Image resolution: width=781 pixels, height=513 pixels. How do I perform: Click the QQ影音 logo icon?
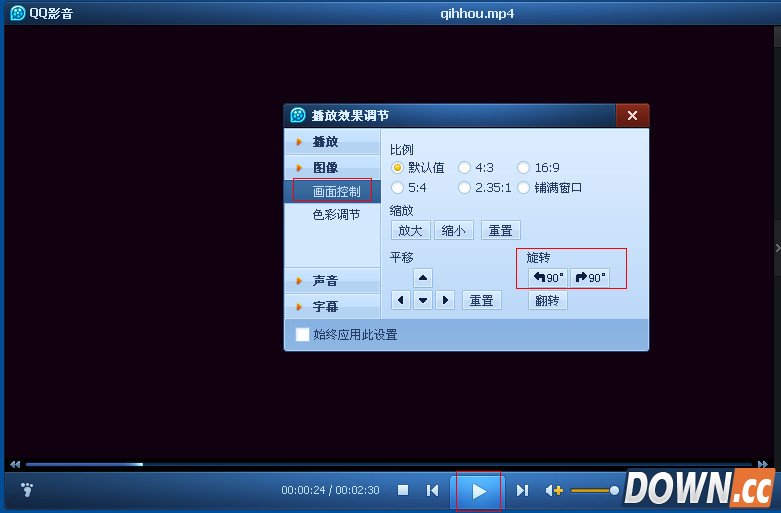pyautogui.click(x=17, y=12)
